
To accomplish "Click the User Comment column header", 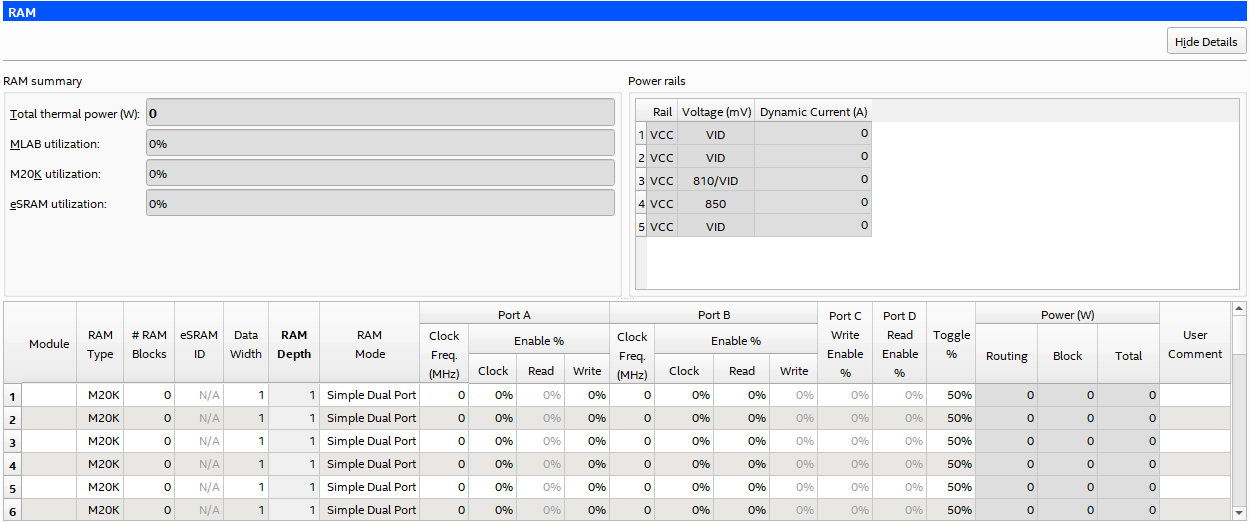I will (1195, 345).
